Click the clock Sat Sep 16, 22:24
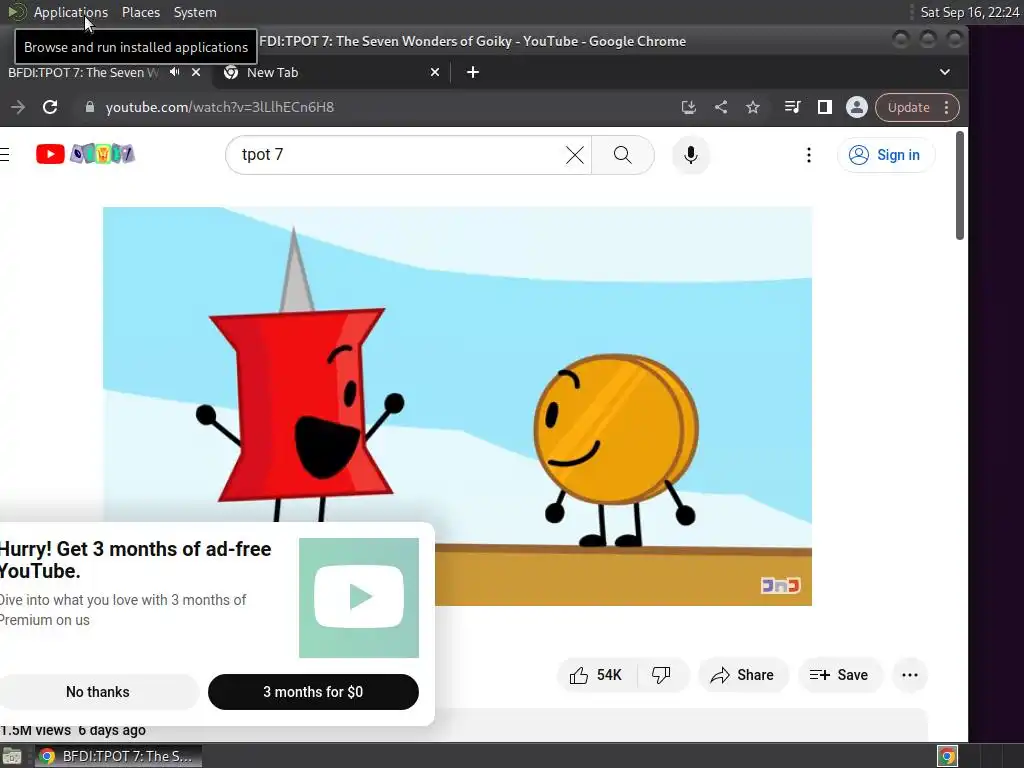This screenshot has height=768, width=1024. point(969,12)
